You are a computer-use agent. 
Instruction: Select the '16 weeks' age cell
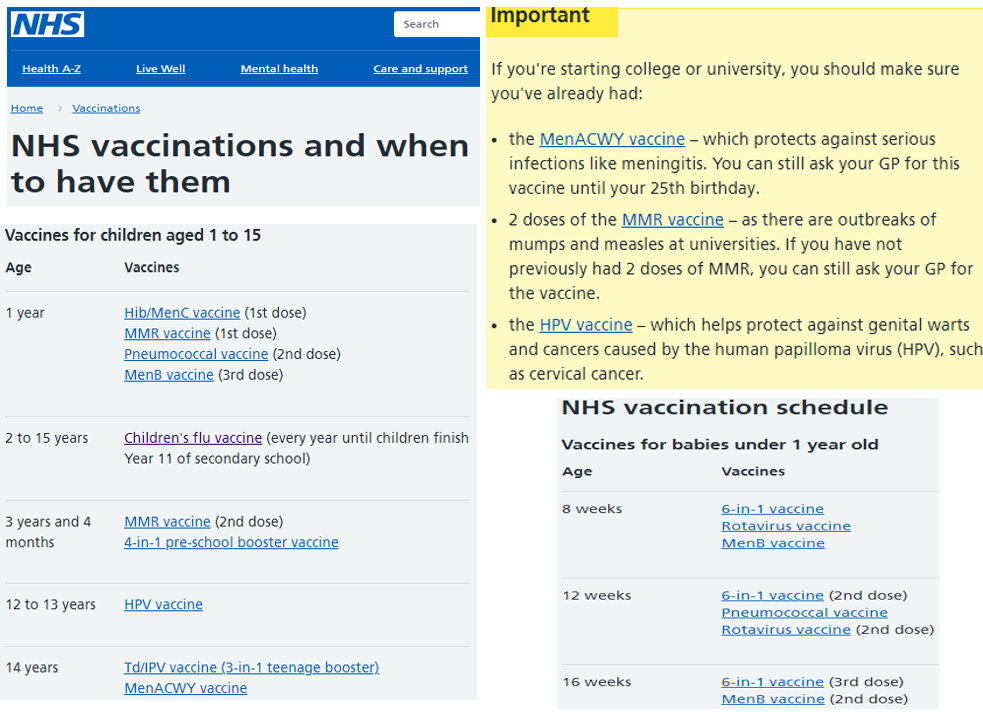596,682
